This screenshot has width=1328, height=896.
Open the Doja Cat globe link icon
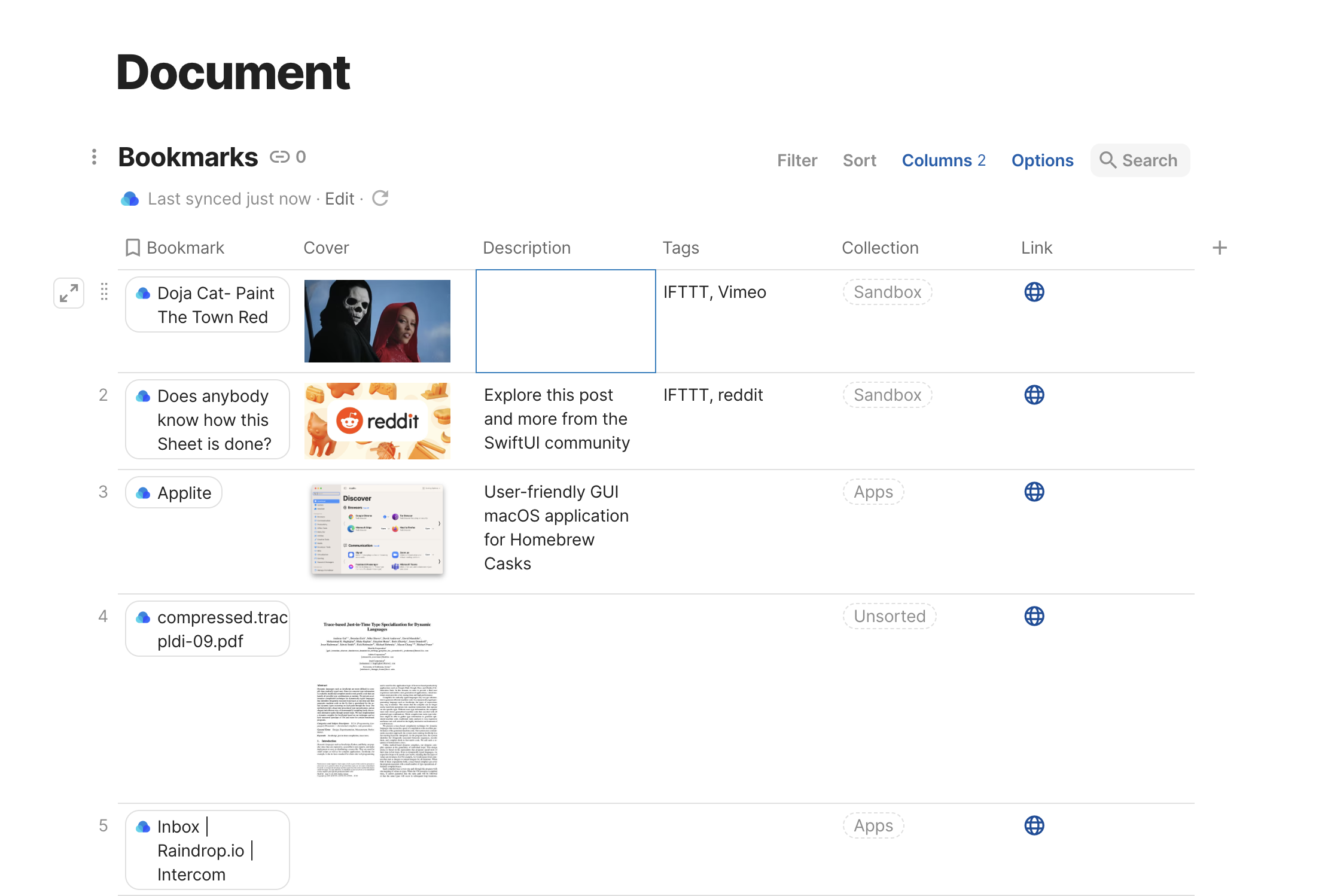pos(1034,292)
